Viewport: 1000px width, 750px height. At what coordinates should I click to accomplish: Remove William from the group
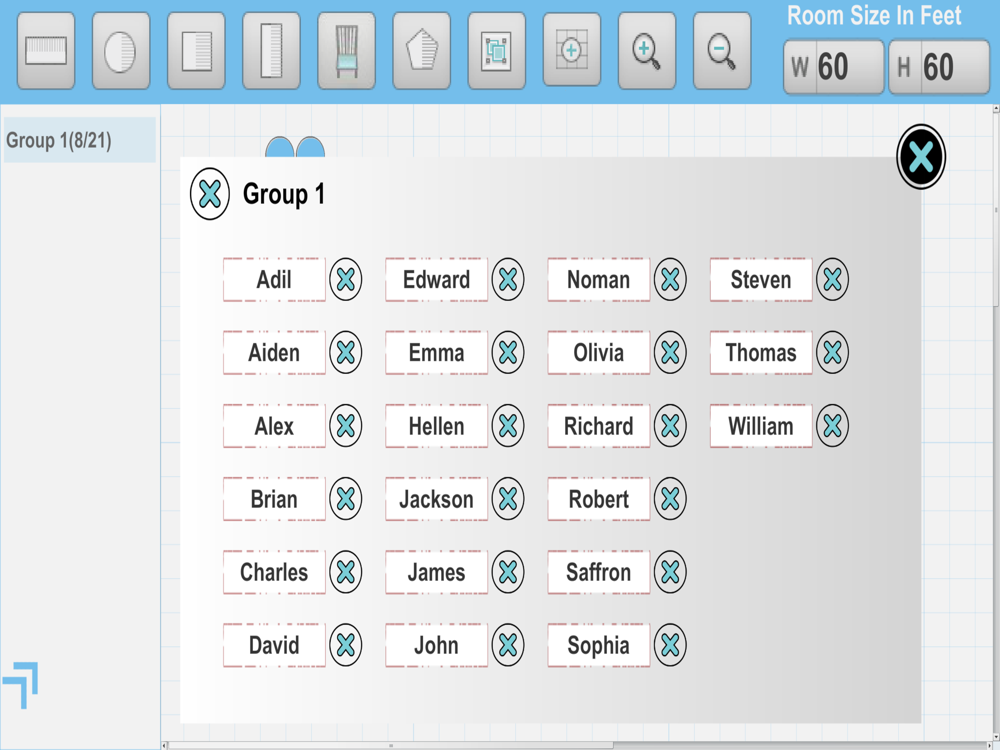832,425
